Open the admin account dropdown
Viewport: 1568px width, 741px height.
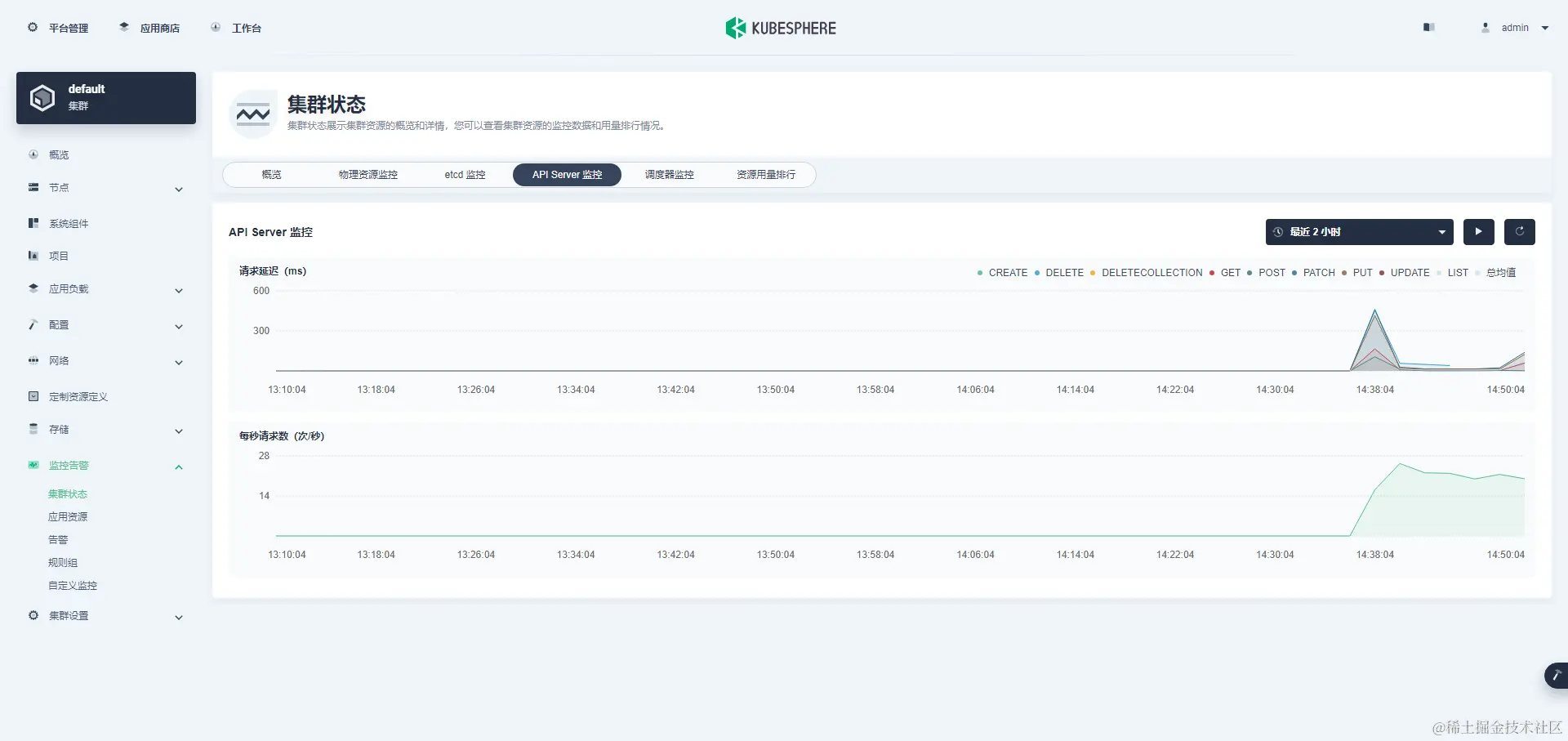tap(1515, 27)
